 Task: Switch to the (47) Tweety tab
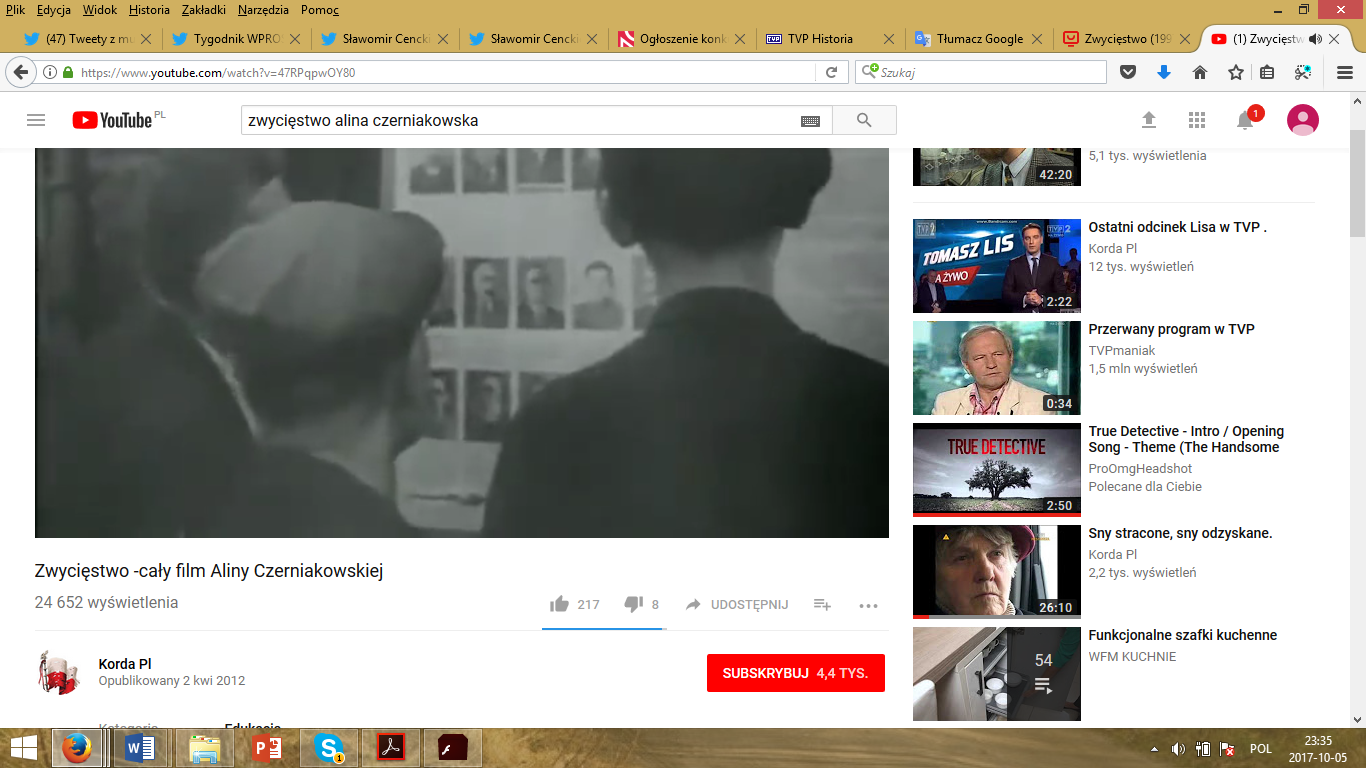tap(89, 39)
